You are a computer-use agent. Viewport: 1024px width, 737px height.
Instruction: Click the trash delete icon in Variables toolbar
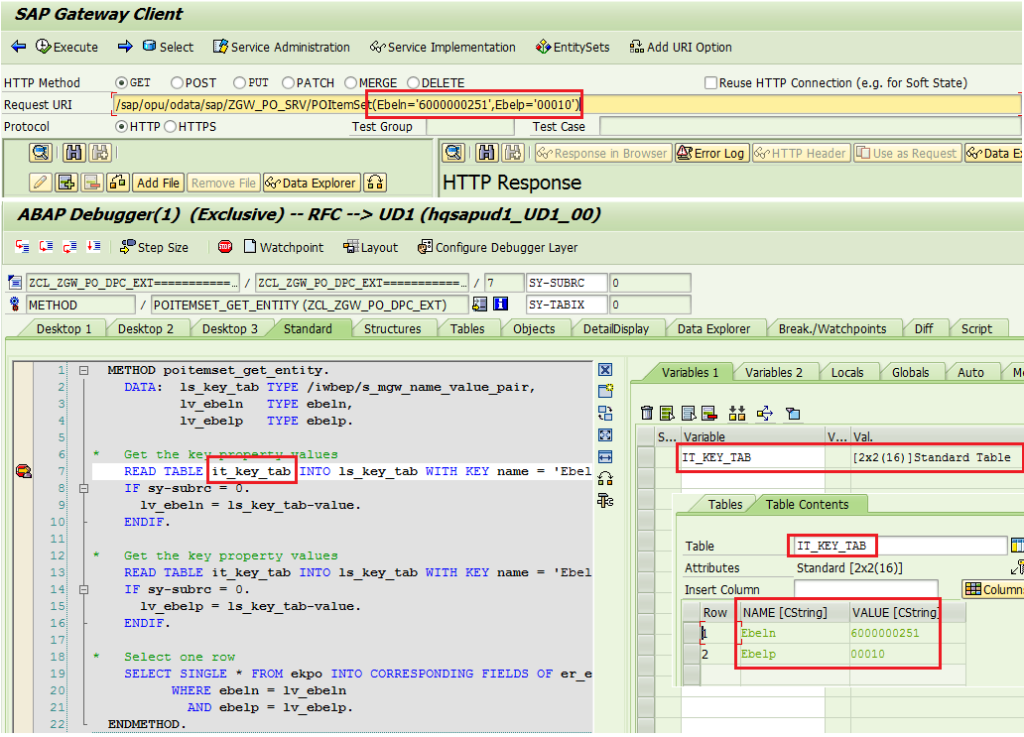647,413
